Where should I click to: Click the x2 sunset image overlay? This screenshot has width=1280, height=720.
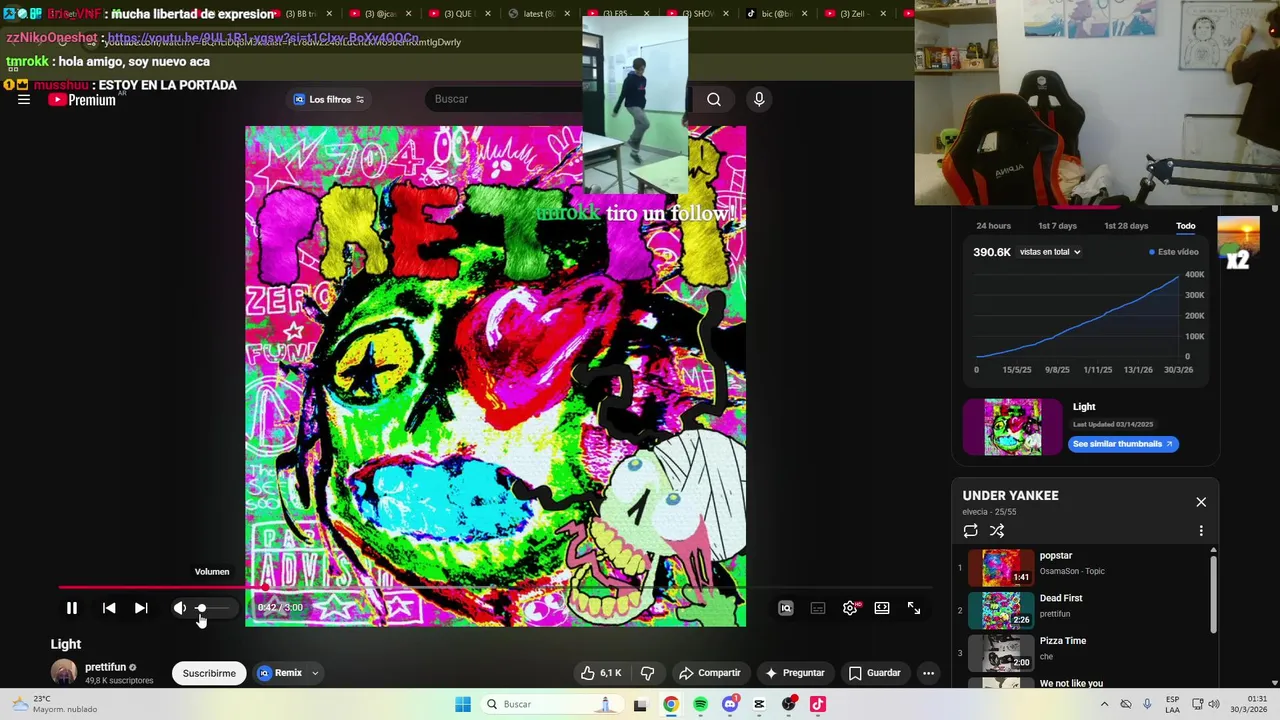1238,243
